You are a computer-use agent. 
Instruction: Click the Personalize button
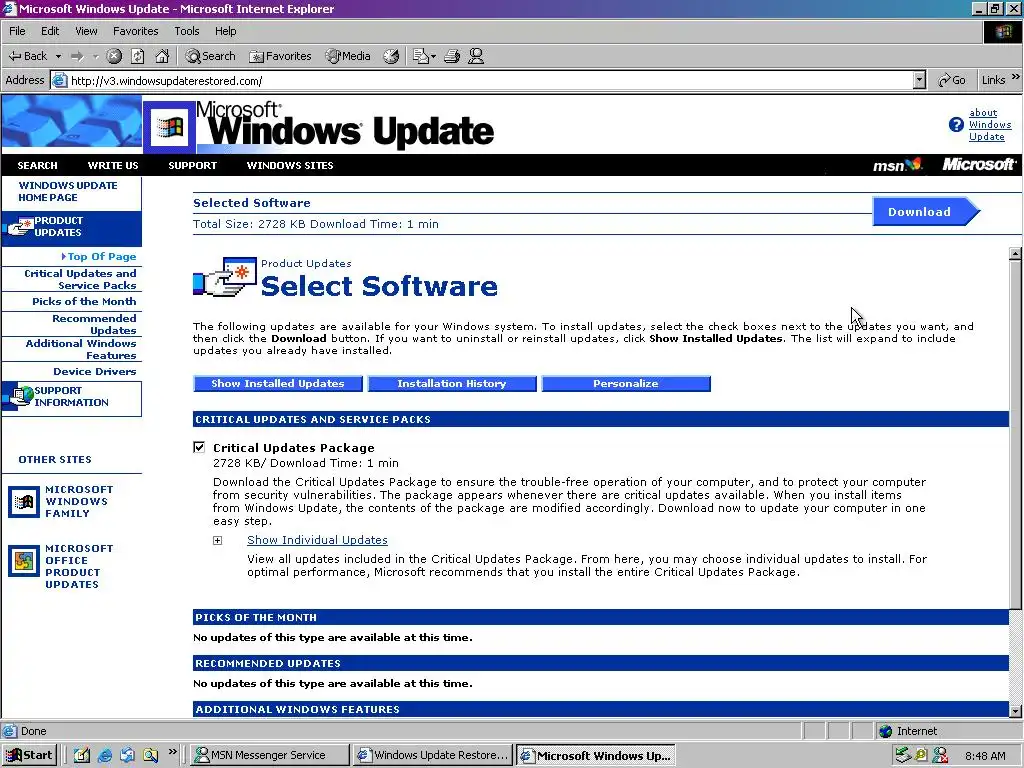click(x=626, y=383)
